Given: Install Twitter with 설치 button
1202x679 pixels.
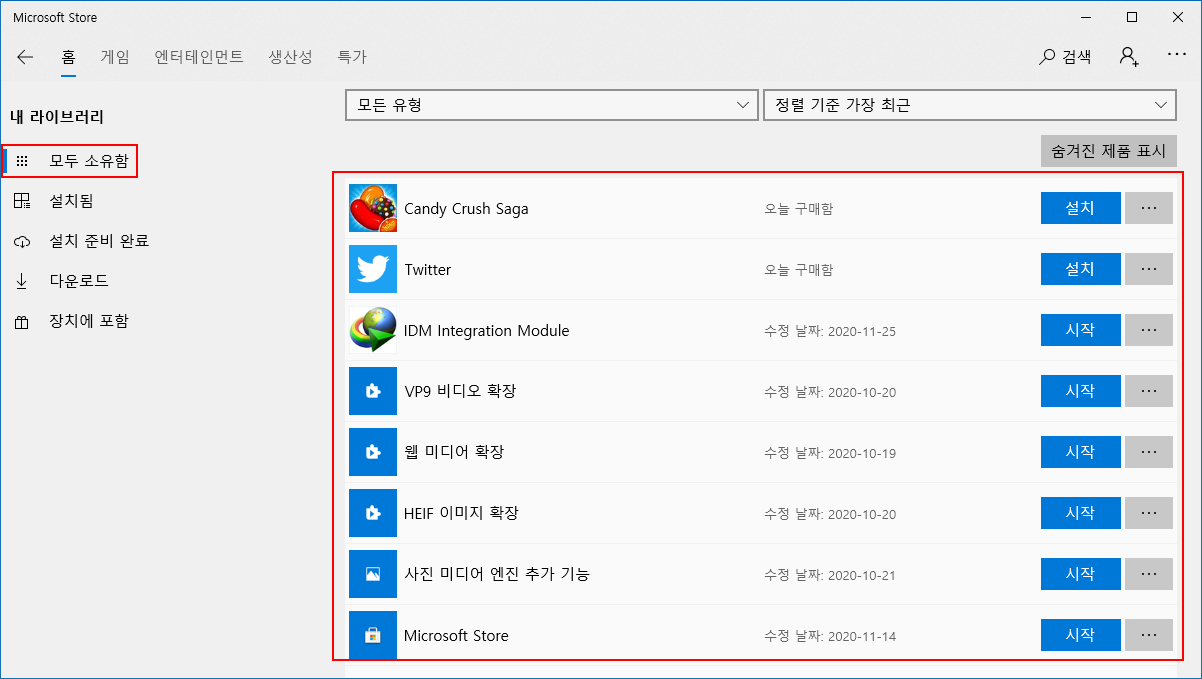Looking at the screenshot, I should click(1080, 269).
